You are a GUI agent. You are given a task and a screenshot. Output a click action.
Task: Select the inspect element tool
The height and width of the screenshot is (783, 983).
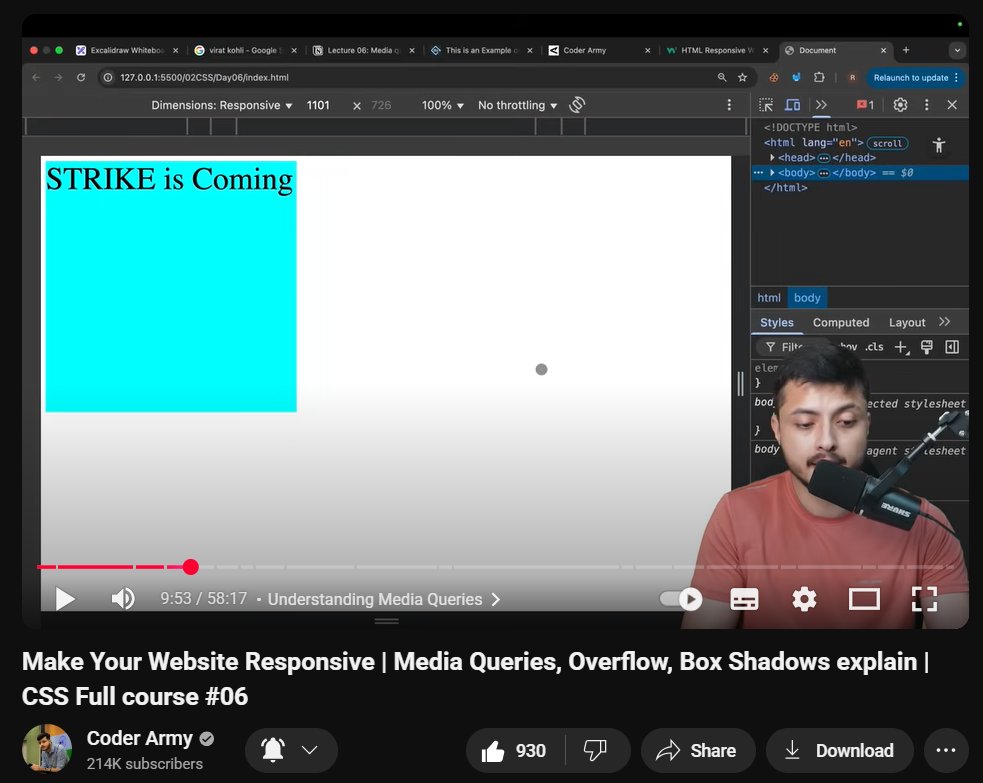766,105
